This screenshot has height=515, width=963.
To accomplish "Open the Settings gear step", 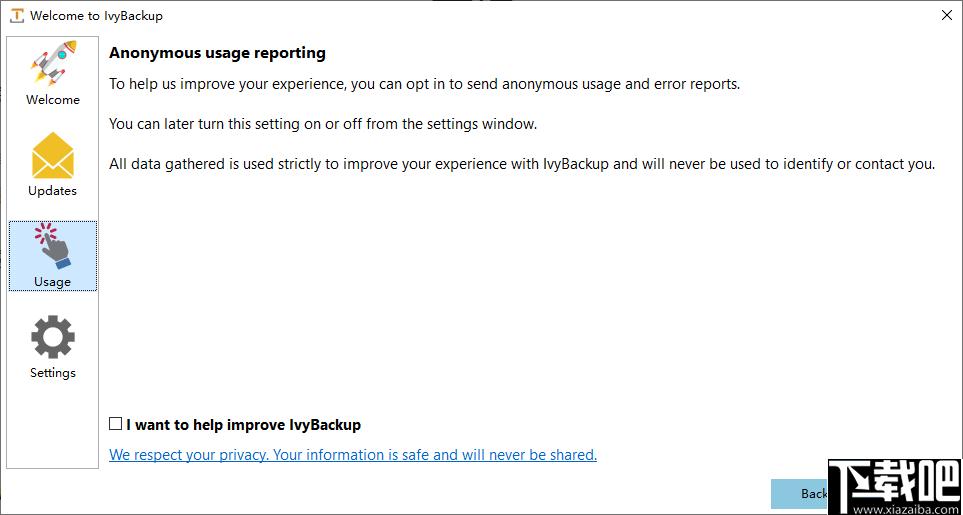I will click(53, 347).
